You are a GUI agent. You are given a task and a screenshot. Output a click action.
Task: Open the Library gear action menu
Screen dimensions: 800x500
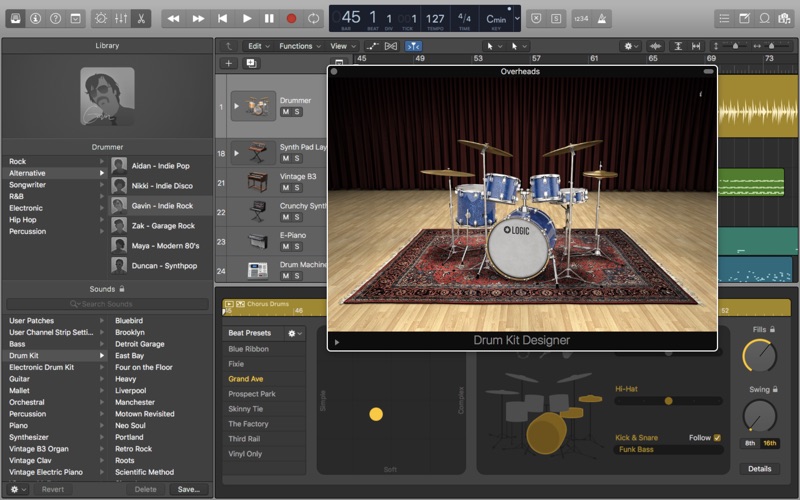[18, 489]
